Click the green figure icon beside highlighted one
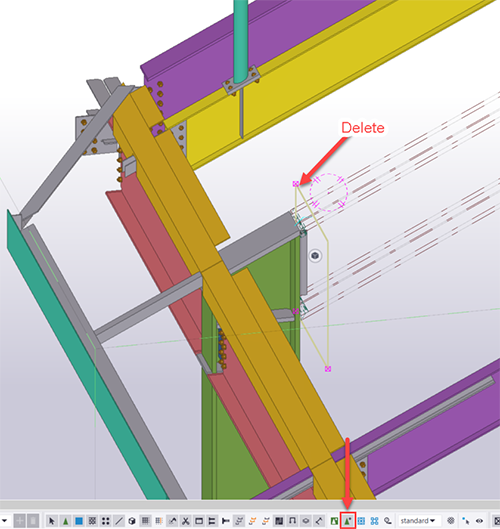The image size is (500, 529). pyautogui.click(x=334, y=521)
